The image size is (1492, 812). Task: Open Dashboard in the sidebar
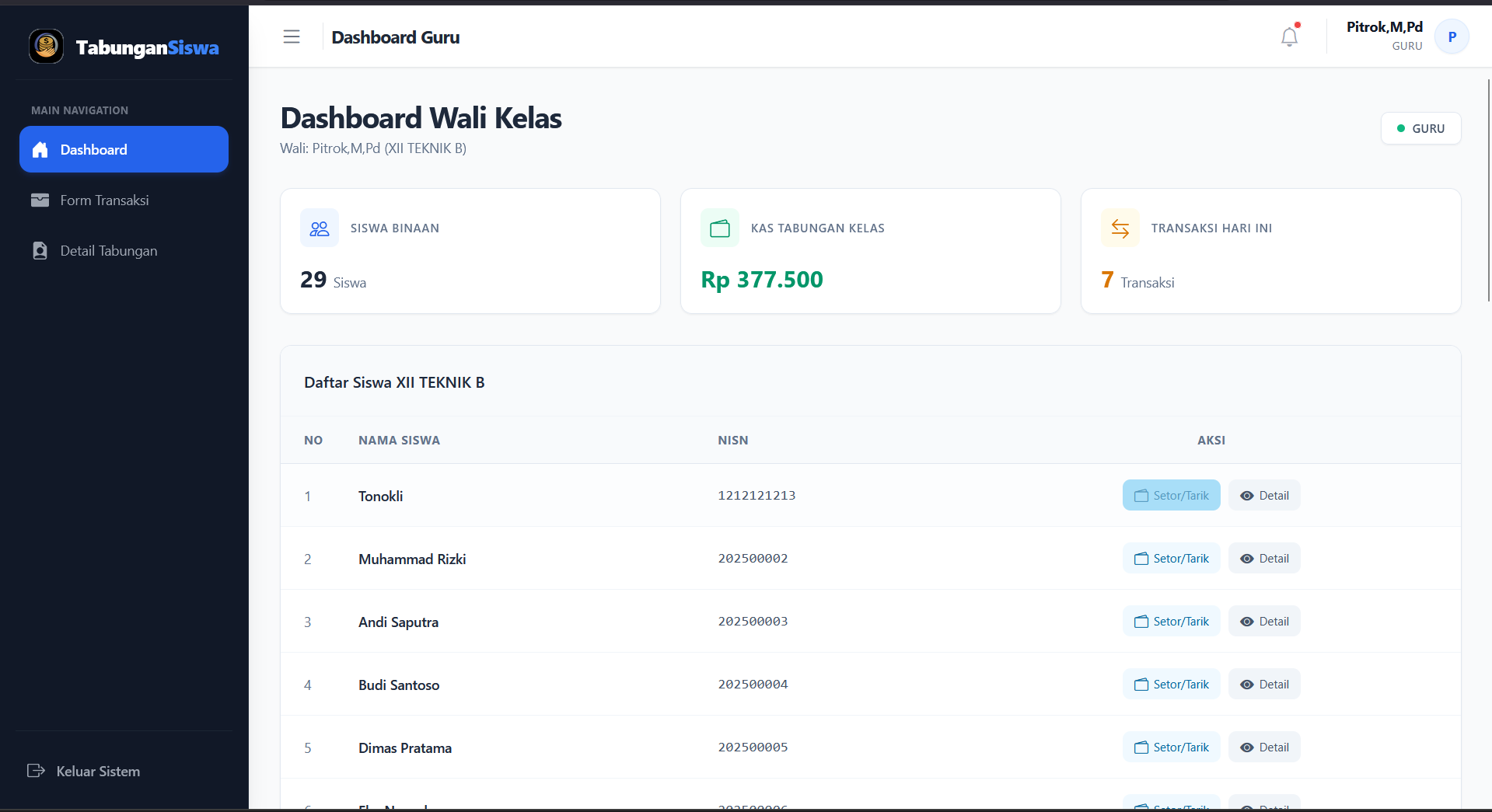click(x=124, y=149)
